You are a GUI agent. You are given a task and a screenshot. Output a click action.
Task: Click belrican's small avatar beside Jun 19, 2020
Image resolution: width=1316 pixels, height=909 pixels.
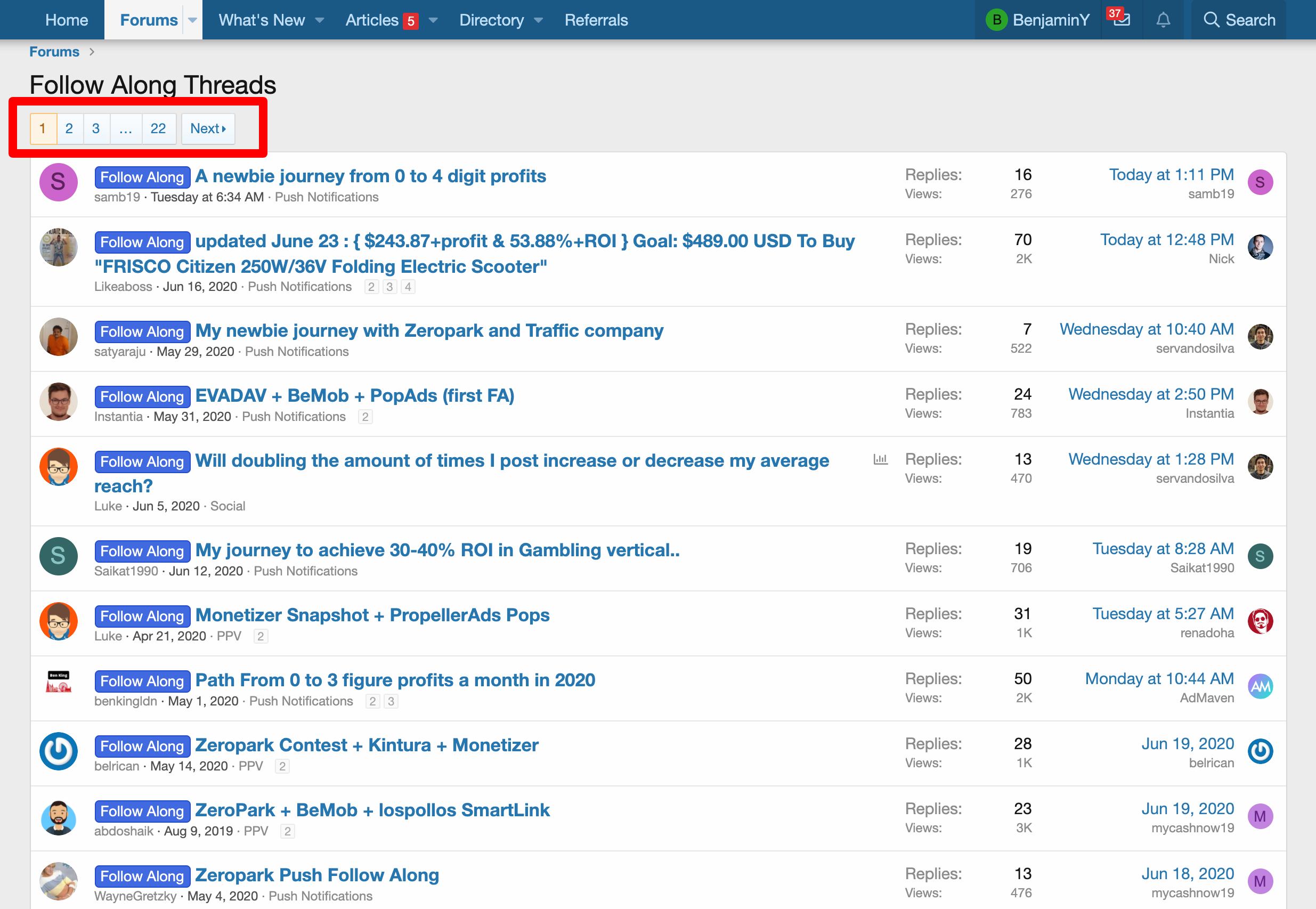point(1260,751)
